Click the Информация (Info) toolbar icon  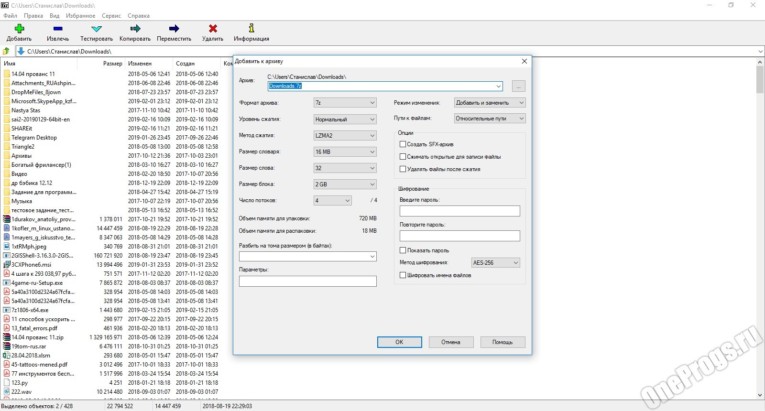[x=251, y=28]
